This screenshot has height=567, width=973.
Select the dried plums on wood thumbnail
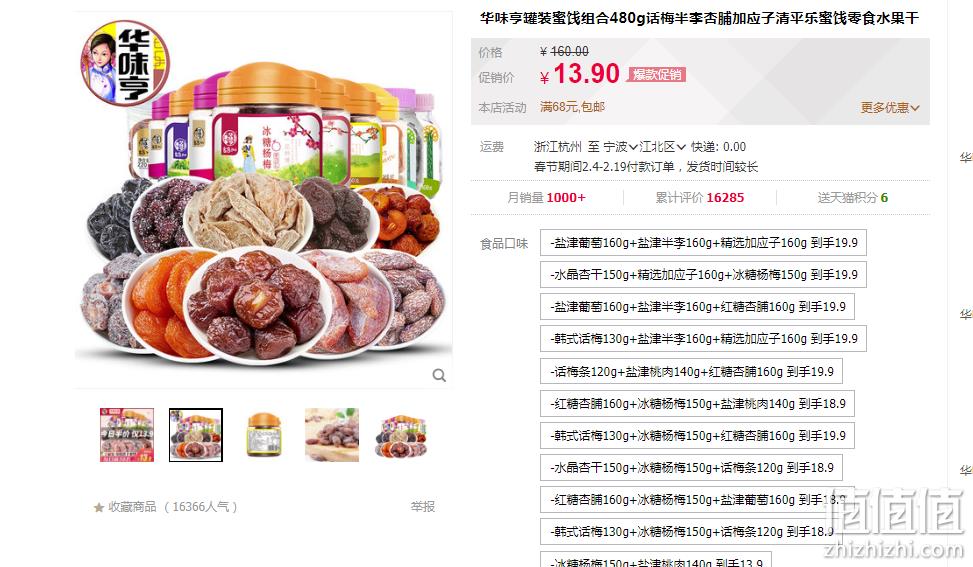point(332,435)
